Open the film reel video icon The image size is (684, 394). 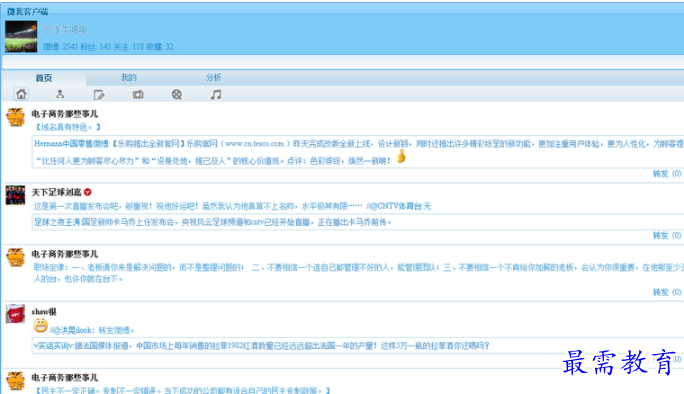[x=177, y=94]
